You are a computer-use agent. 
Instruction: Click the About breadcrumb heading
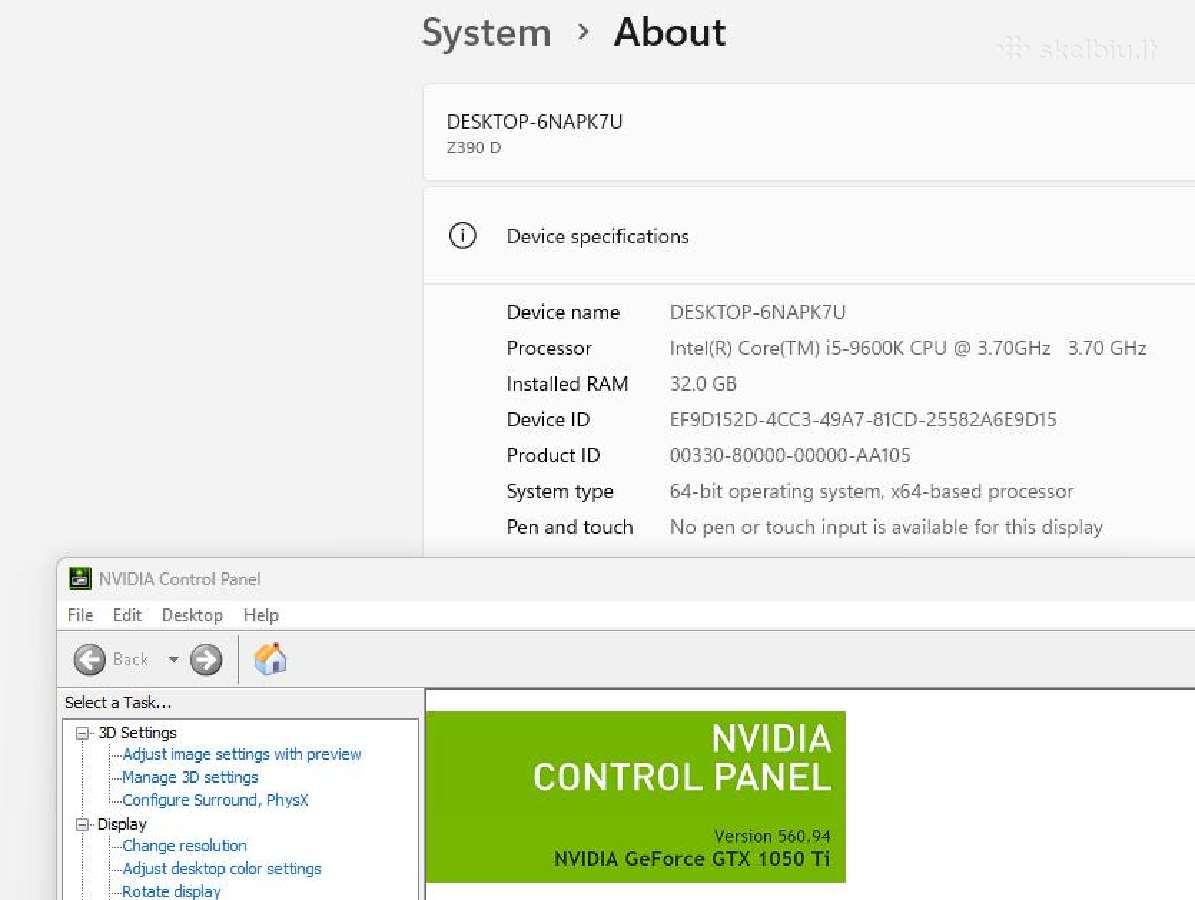(x=670, y=33)
